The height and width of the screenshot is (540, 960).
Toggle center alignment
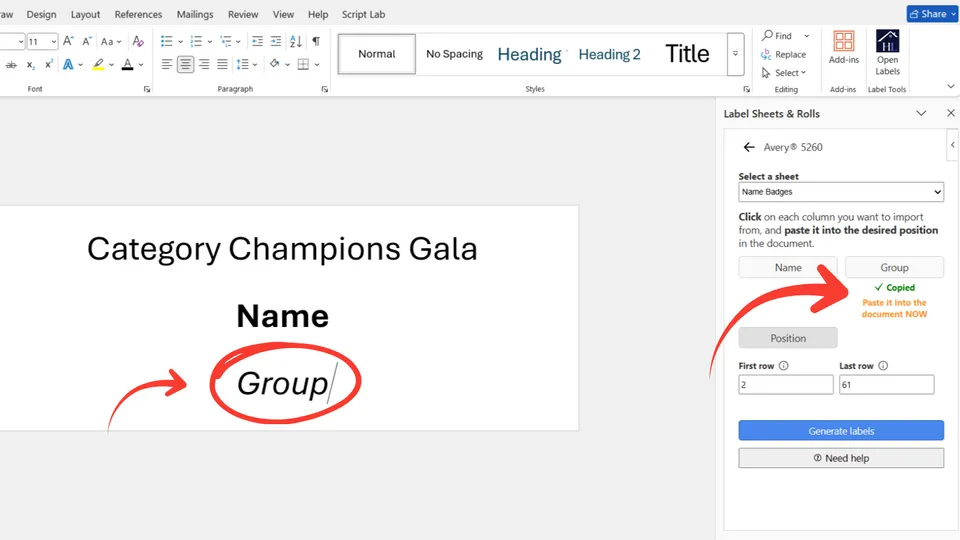tap(185, 64)
